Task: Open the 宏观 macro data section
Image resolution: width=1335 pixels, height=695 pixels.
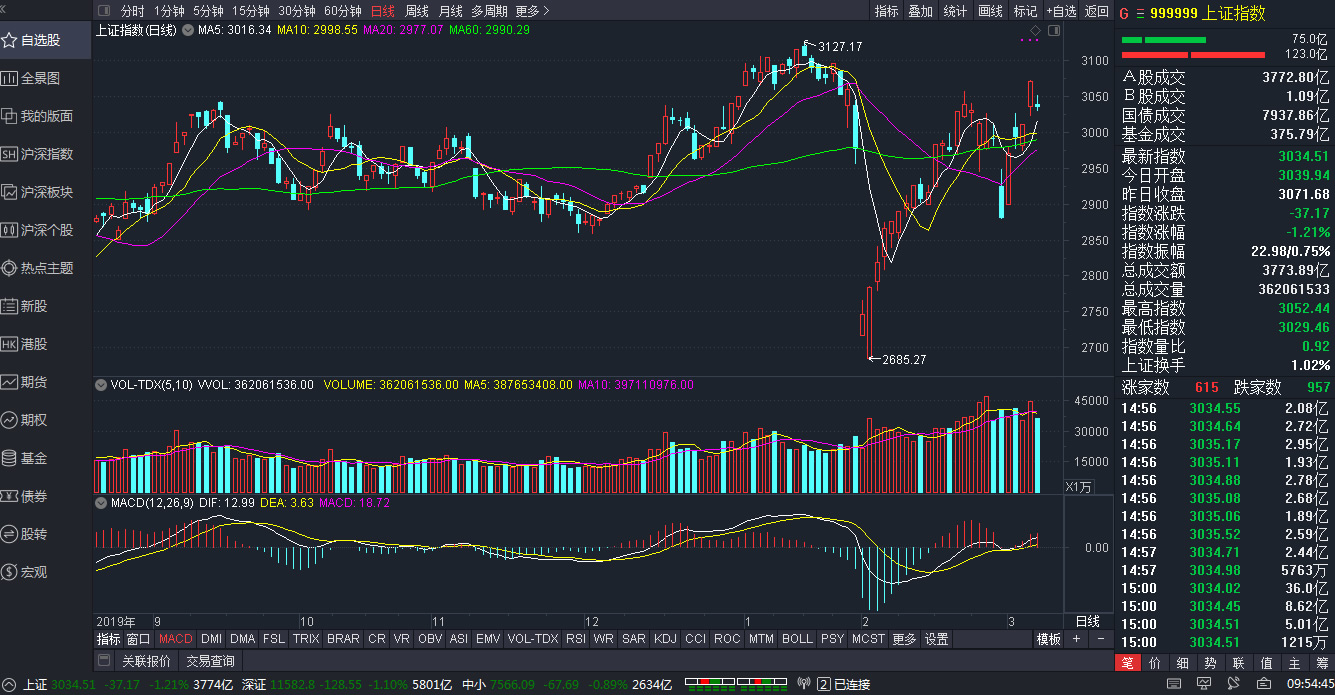Action: click(34, 572)
